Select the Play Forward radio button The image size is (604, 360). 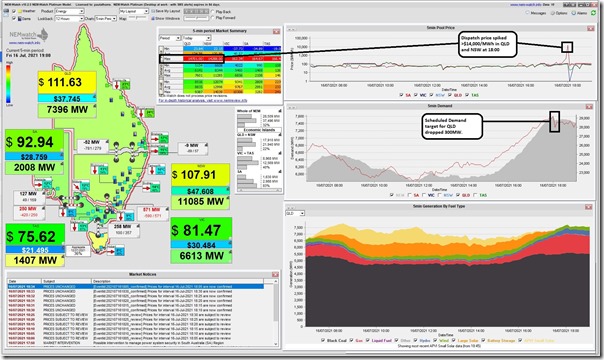pos(213,18)
